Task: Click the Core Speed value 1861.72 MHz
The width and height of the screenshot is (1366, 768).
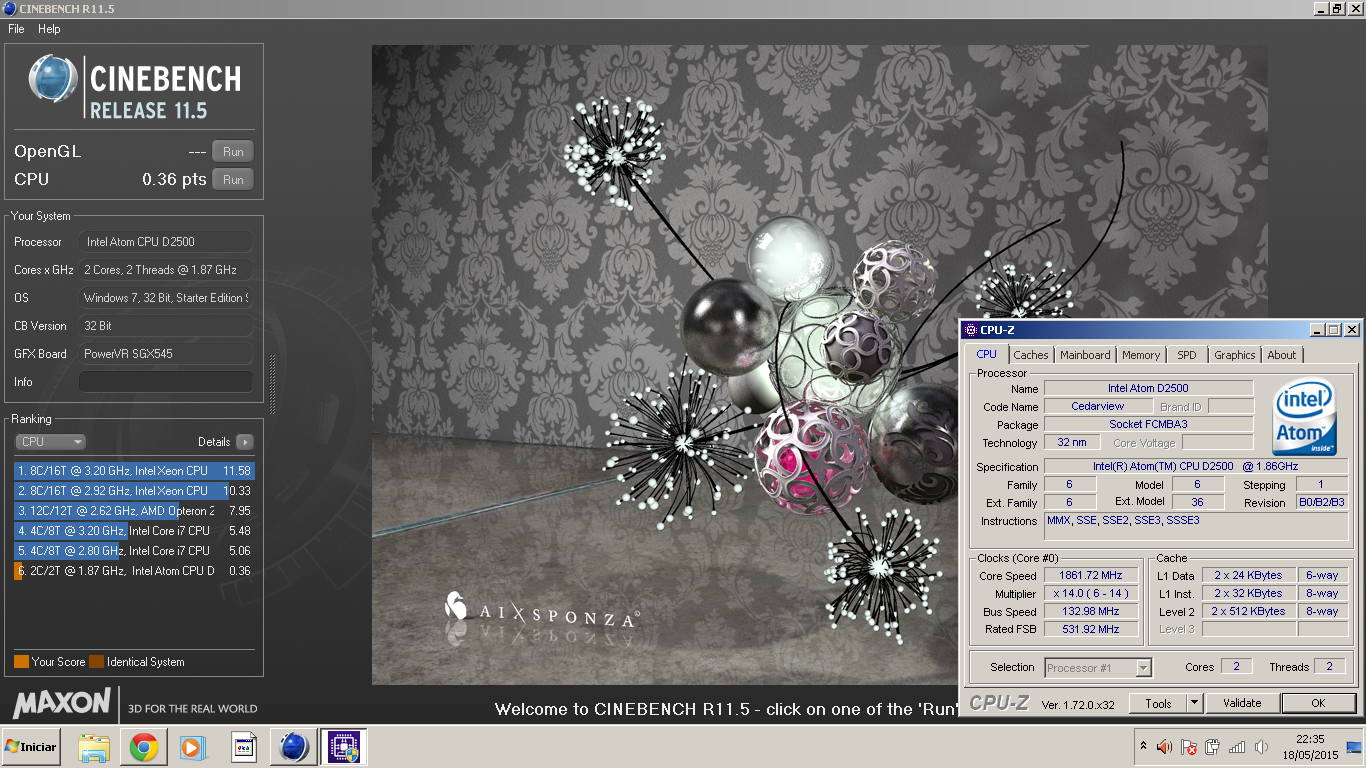Action: click(x=1091, y=575)
